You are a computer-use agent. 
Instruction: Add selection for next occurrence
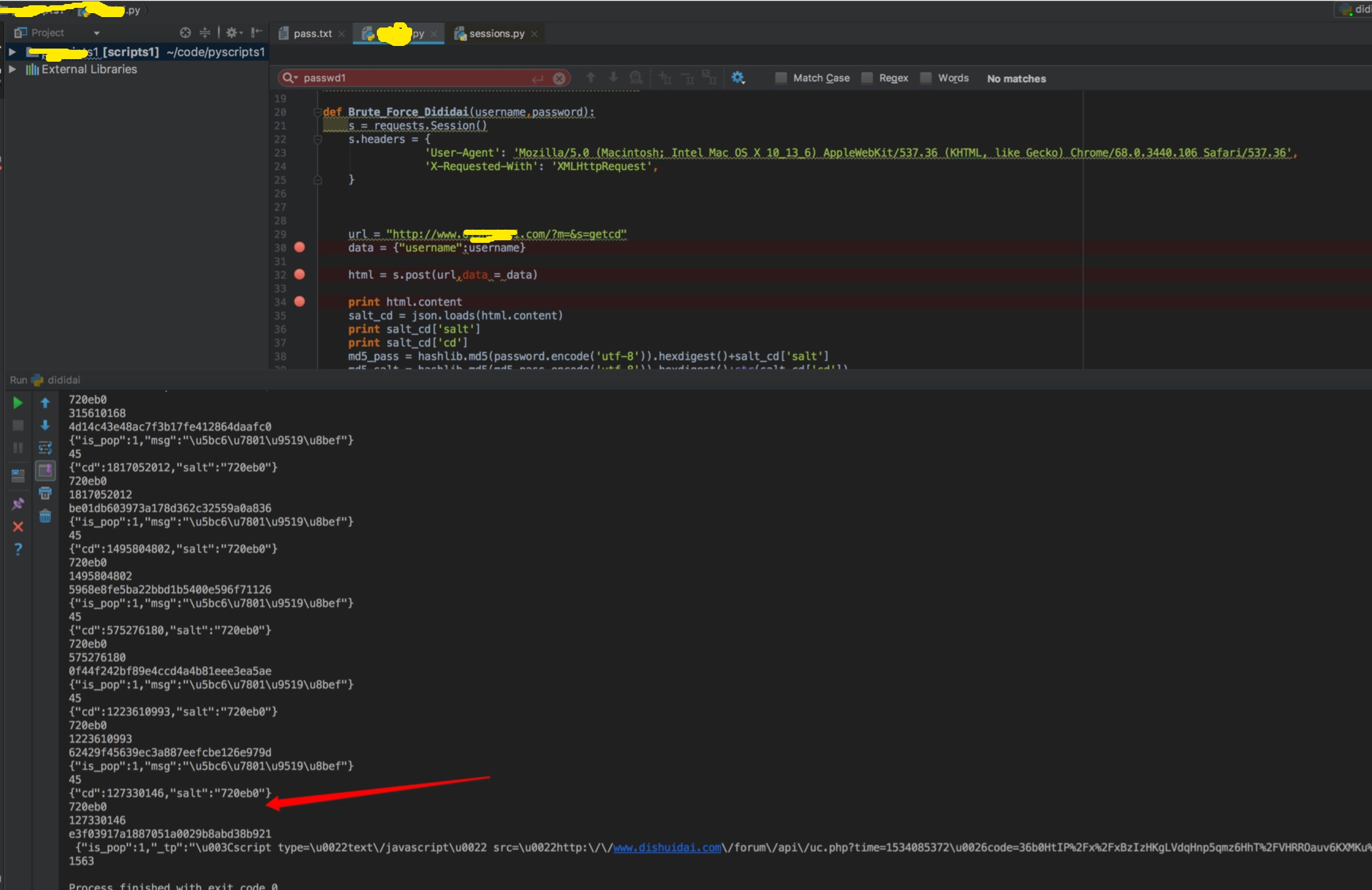pyautogui.click(x=665, y=78)
